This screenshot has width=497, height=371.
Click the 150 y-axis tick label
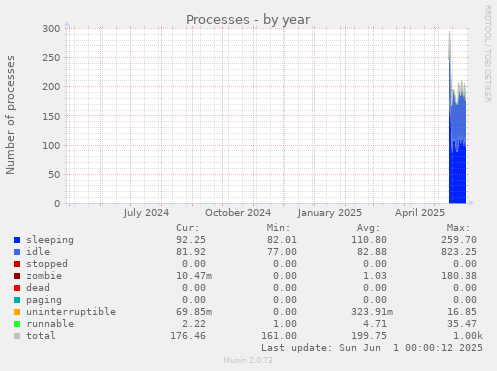[51, 116]
